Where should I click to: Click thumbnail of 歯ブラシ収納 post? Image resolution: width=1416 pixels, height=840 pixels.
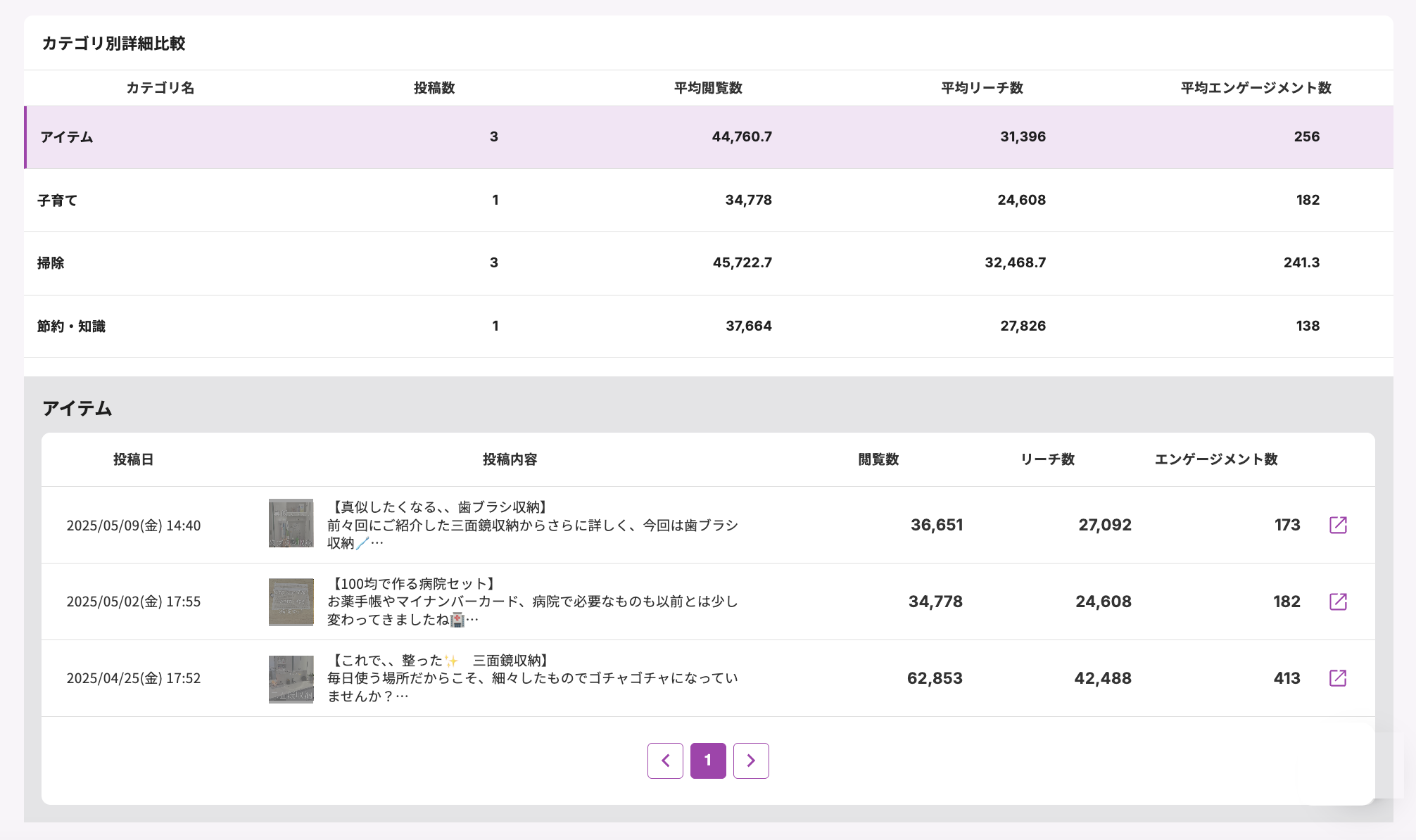[x=291, y=523]
